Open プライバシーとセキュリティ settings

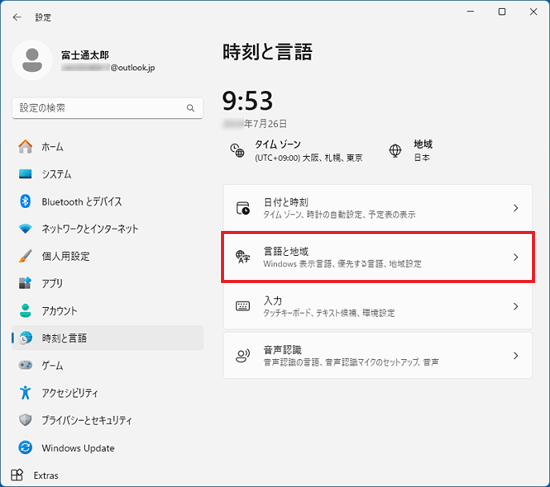point(108,420)
